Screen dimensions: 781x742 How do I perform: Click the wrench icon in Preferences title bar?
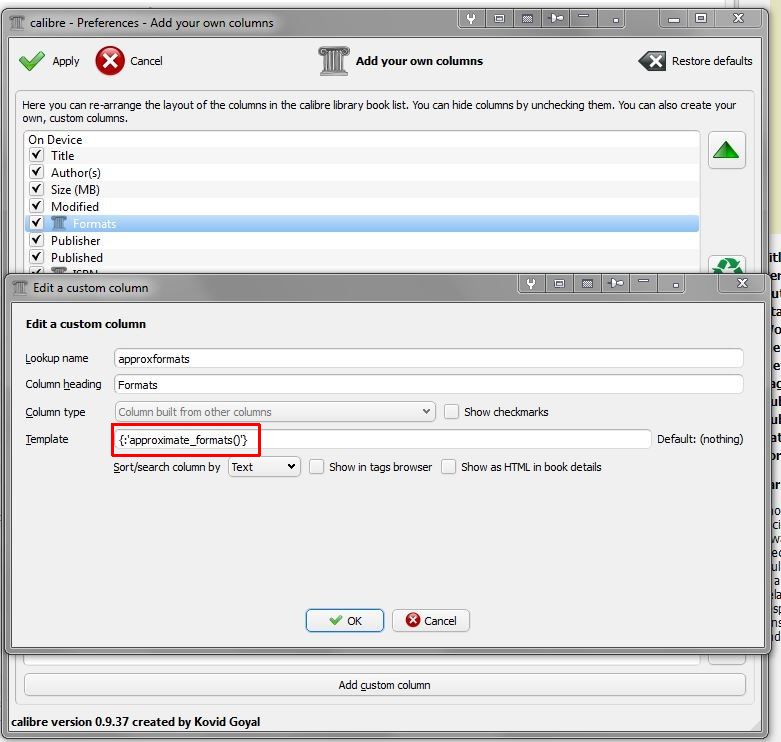471,19
